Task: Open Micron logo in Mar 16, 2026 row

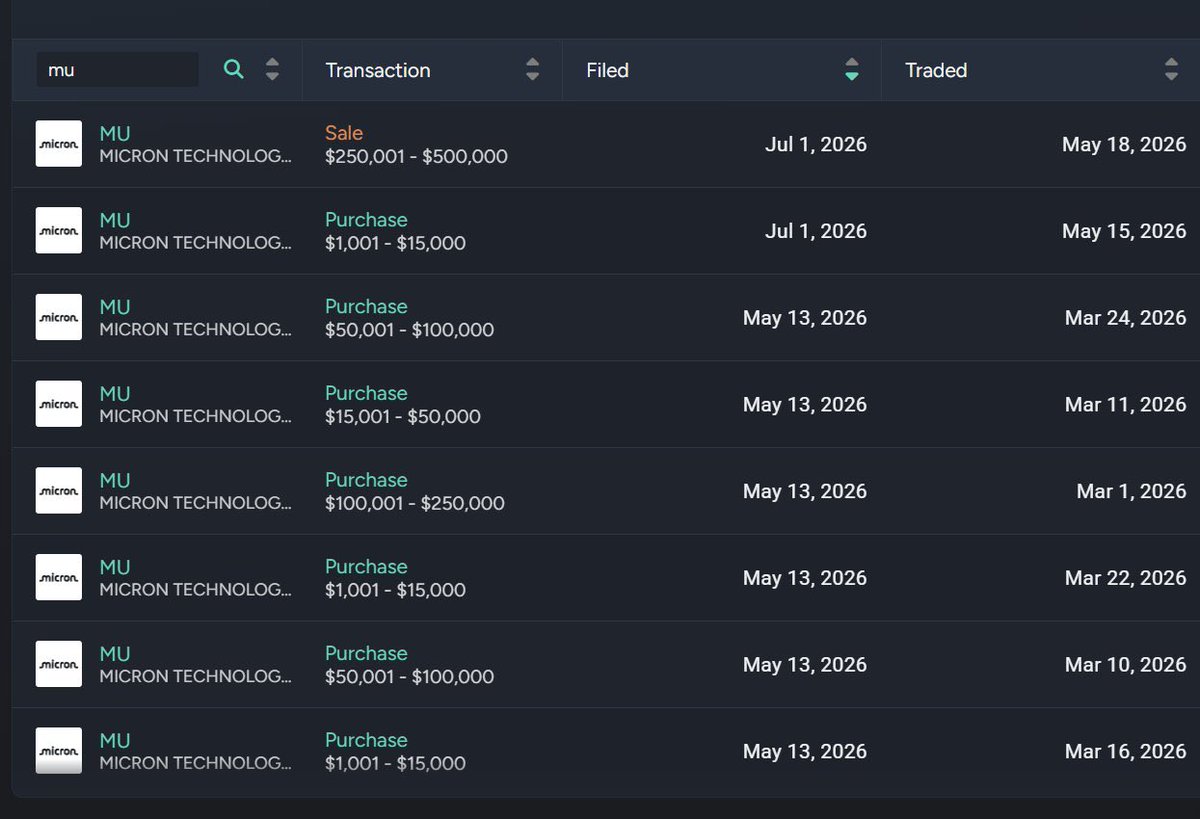Action: [x=59, y=751]
